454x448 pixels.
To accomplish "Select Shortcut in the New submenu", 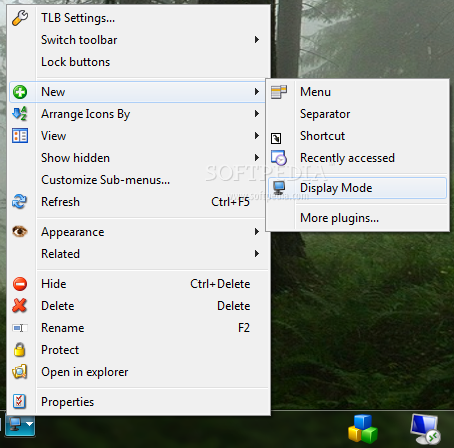I will pyautogui.click(x=357, y=136).
